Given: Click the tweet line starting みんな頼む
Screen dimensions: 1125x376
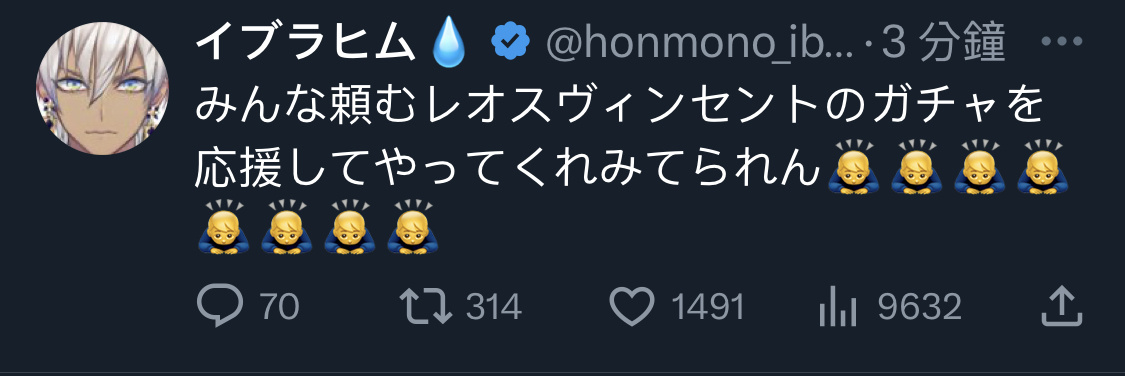Looking at the screenshot, I should 618,107.
